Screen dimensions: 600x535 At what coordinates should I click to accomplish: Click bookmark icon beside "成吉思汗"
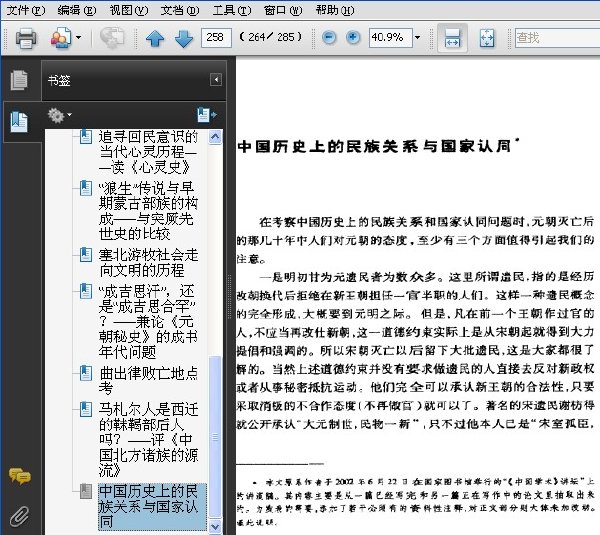(86, 291)
